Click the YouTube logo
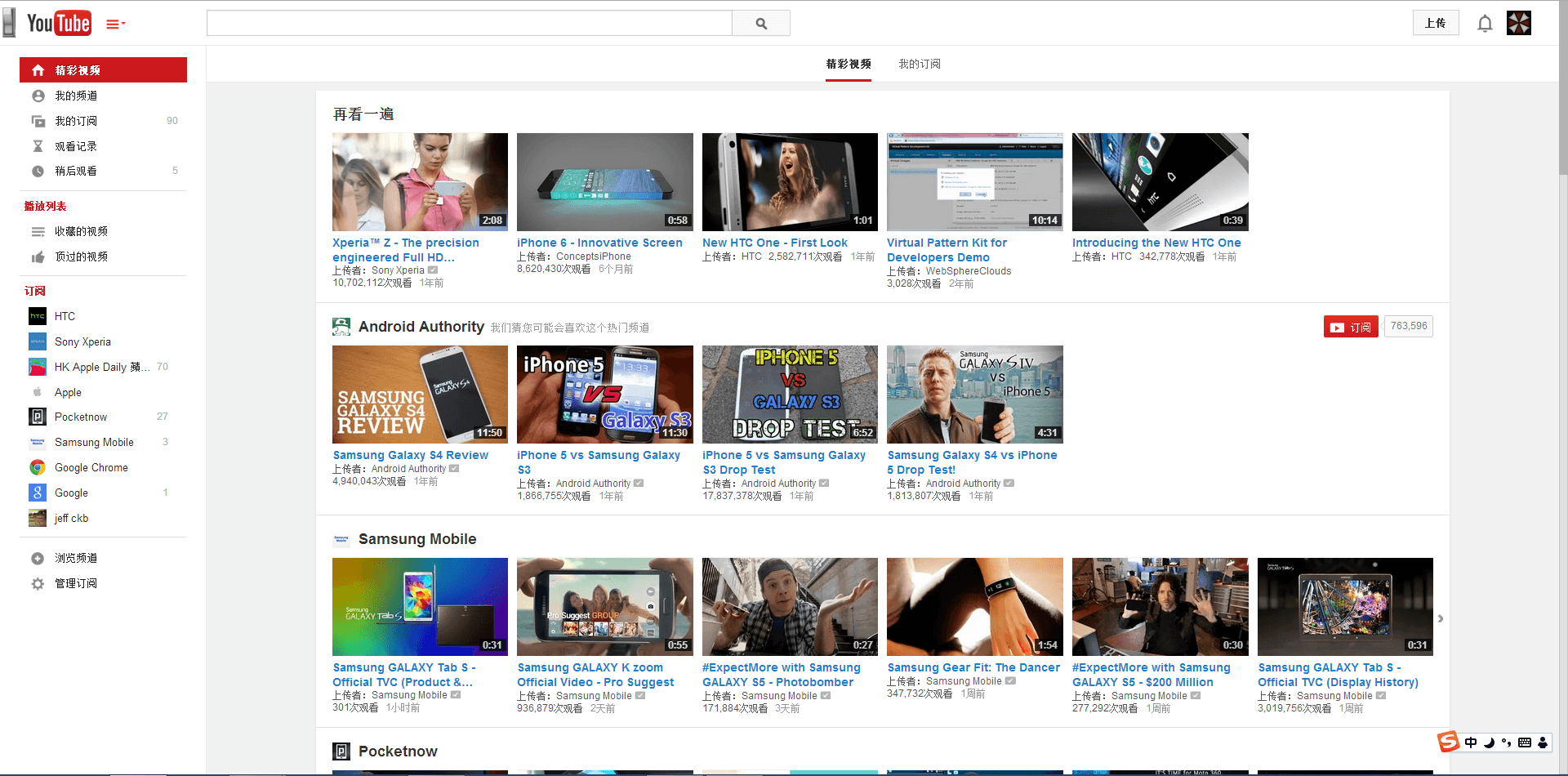The image size is (1568, 776). point(59,23)
